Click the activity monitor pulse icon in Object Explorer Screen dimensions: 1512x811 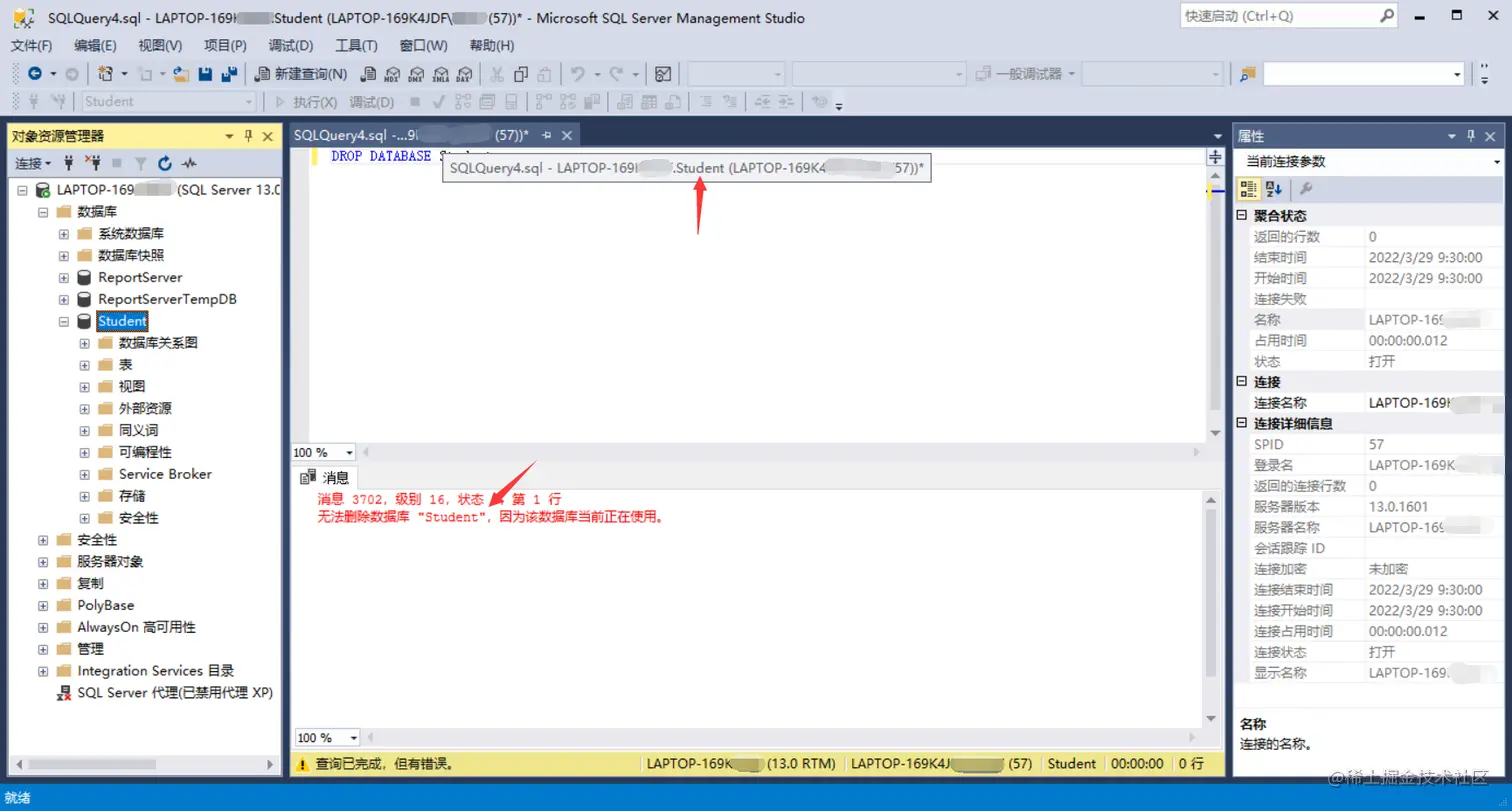189,163
